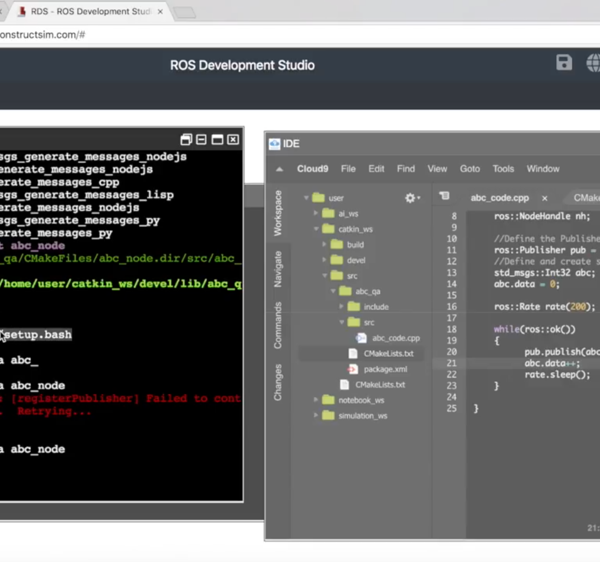Expand the ai_ws folder arrow
Viewport: 600px width, 562px height.
(316, 213)
